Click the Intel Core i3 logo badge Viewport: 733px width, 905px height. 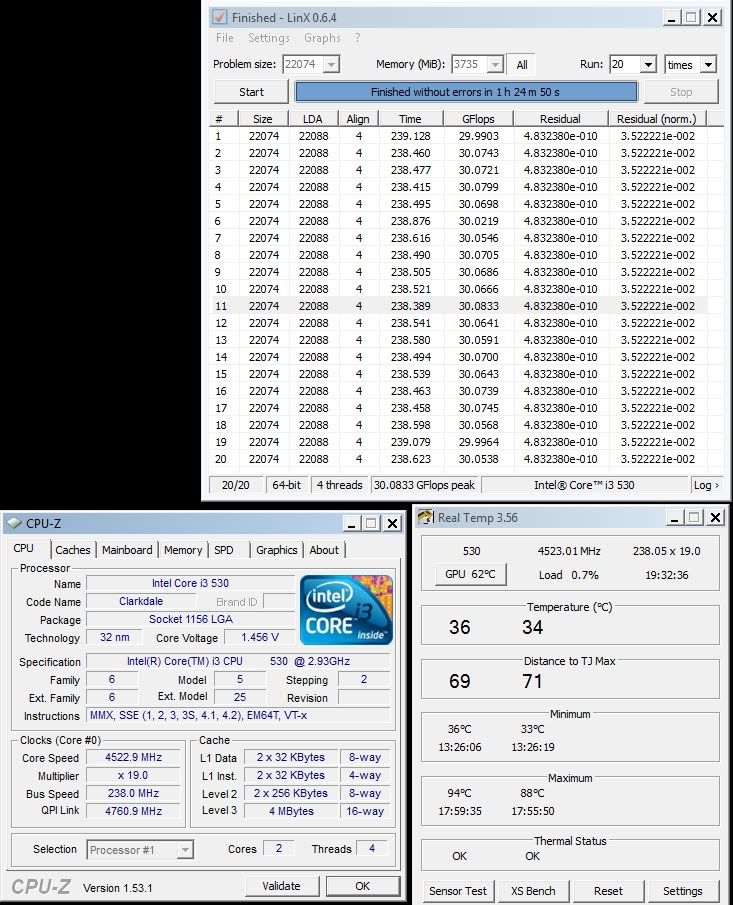tap(346, 610)
